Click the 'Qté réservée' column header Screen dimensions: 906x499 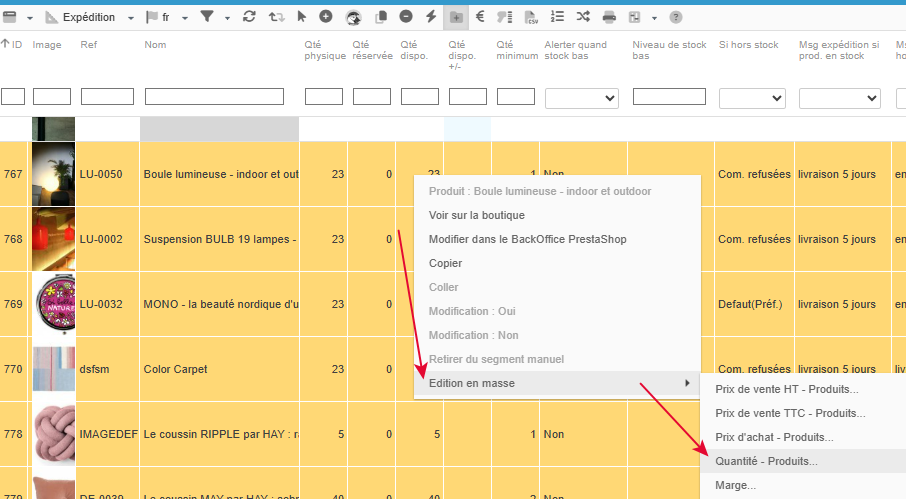[x=373, y=50]
